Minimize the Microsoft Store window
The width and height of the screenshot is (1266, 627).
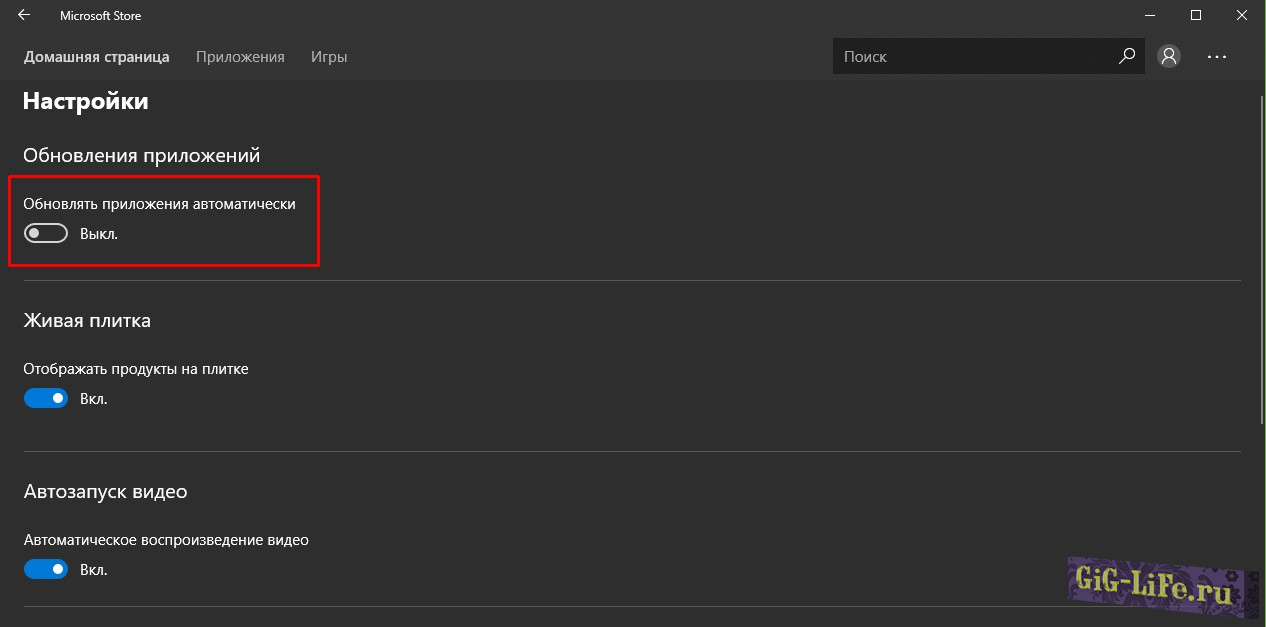(x=1149, y=16)
